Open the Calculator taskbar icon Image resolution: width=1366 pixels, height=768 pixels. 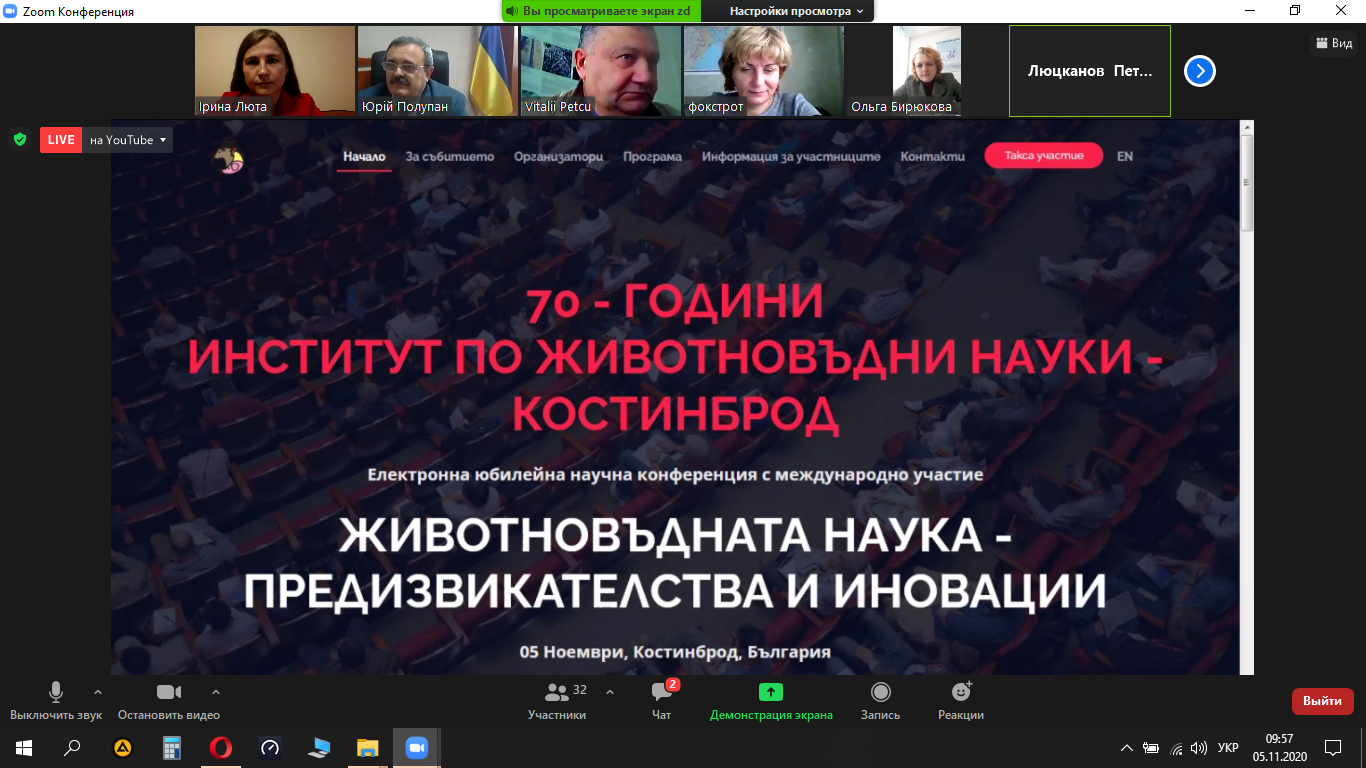[172, 747]
